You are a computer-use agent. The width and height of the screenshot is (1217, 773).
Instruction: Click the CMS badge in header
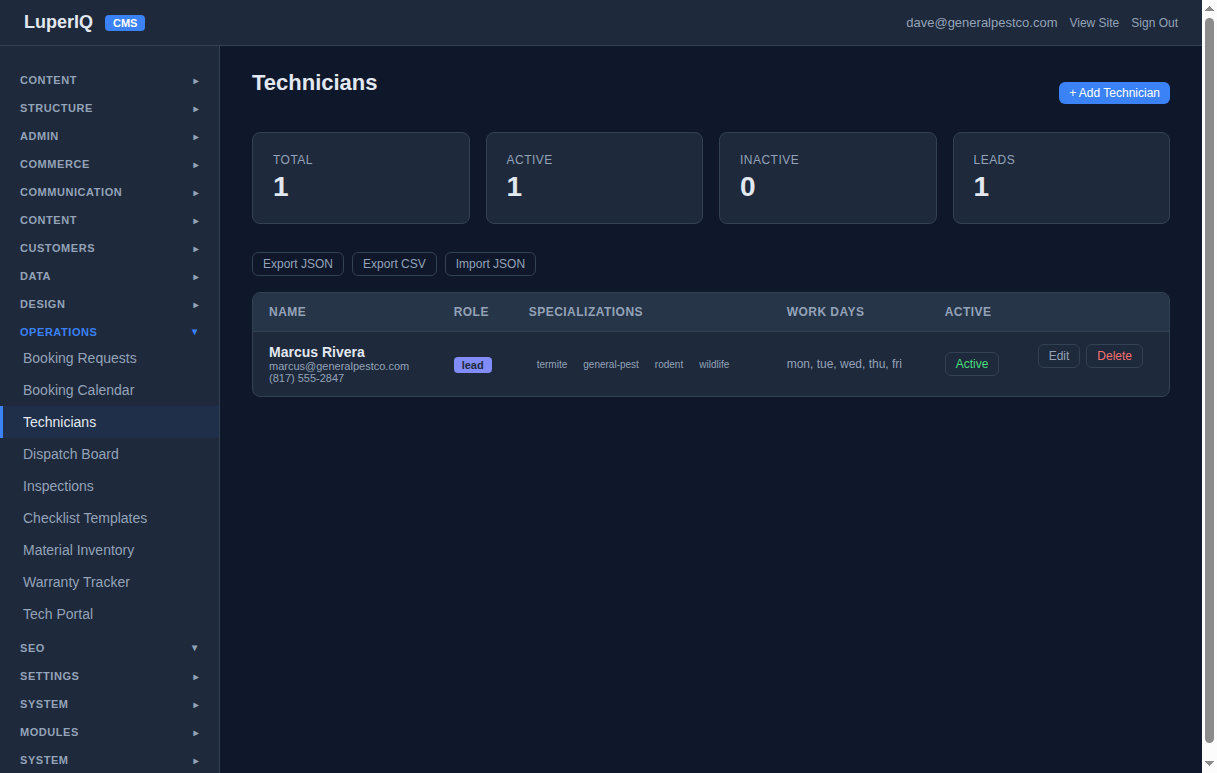(125, 23)
